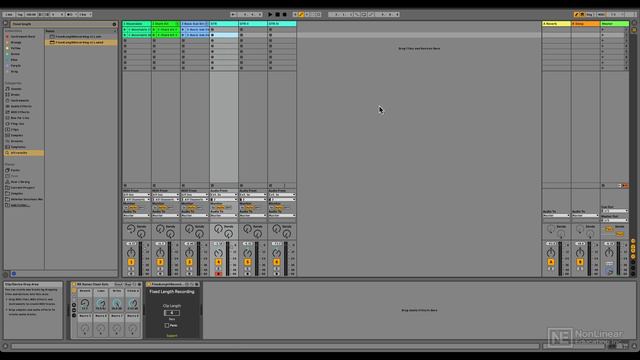Click the Support link in device
640x360 pixels.
tap(172, 336)
